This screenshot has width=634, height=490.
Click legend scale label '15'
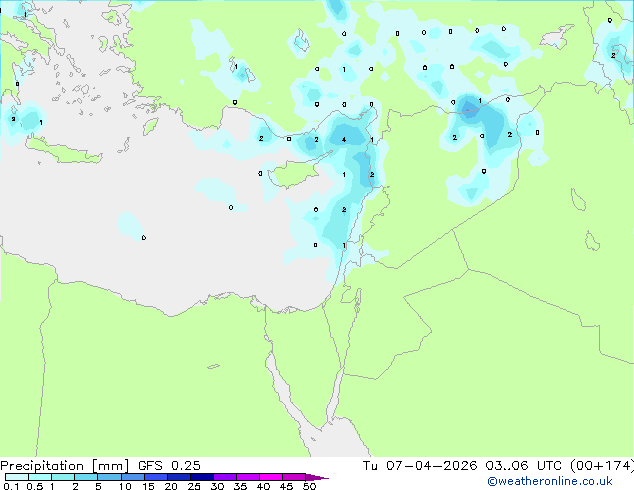click(148, 486)
